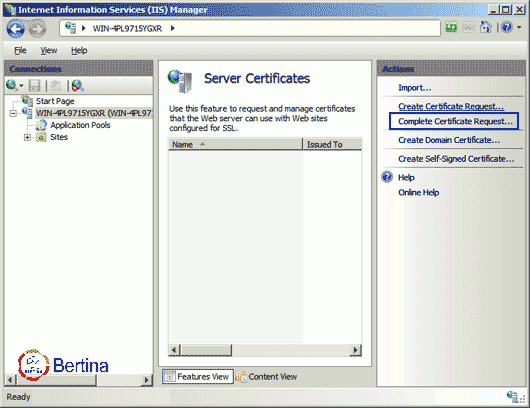
Task: Switch to Content View tab
Action: 266,377
